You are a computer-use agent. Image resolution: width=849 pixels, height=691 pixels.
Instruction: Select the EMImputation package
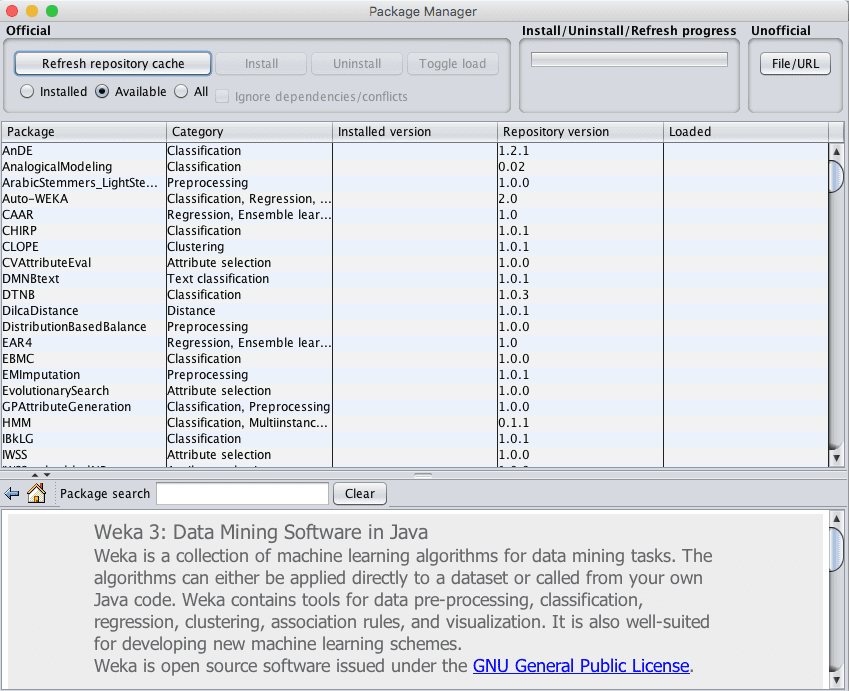[415, 375]
